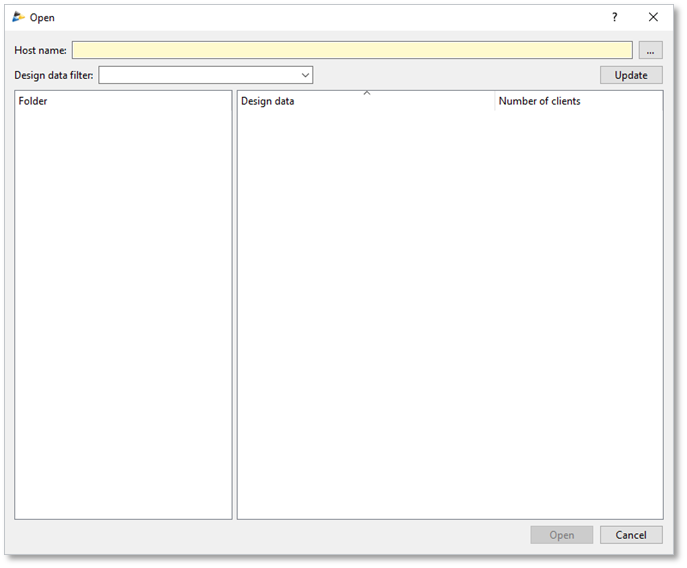Click the Host name input field

[x=352, y=50]
